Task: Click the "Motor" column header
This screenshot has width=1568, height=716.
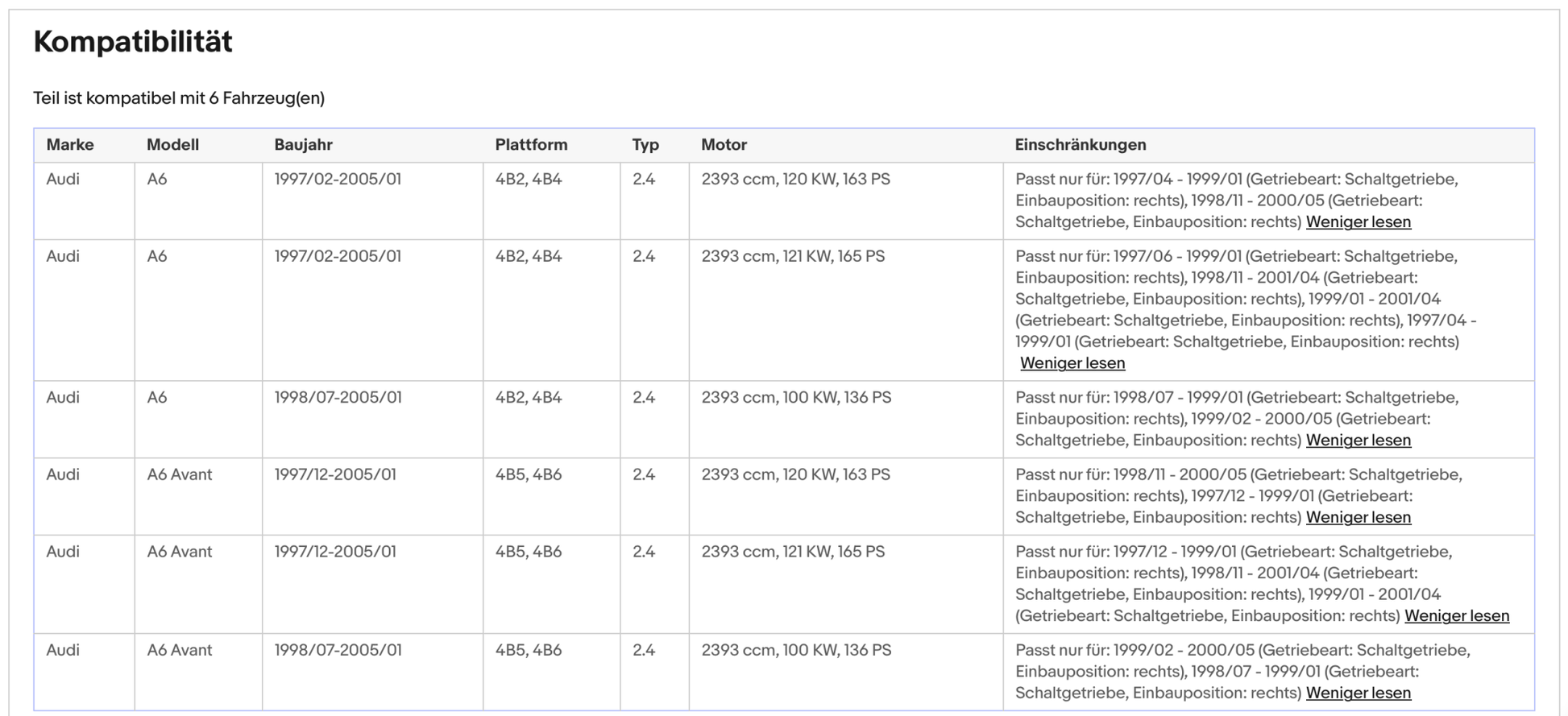Action: pos(724,145)
